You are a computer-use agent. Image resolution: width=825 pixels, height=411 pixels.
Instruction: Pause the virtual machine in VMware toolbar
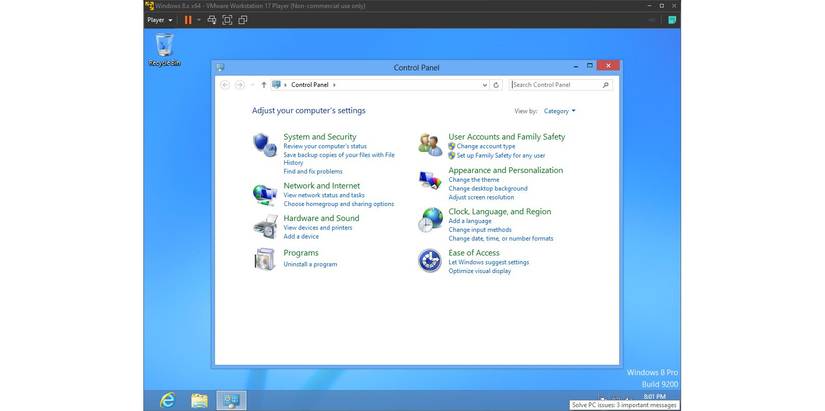188,20
